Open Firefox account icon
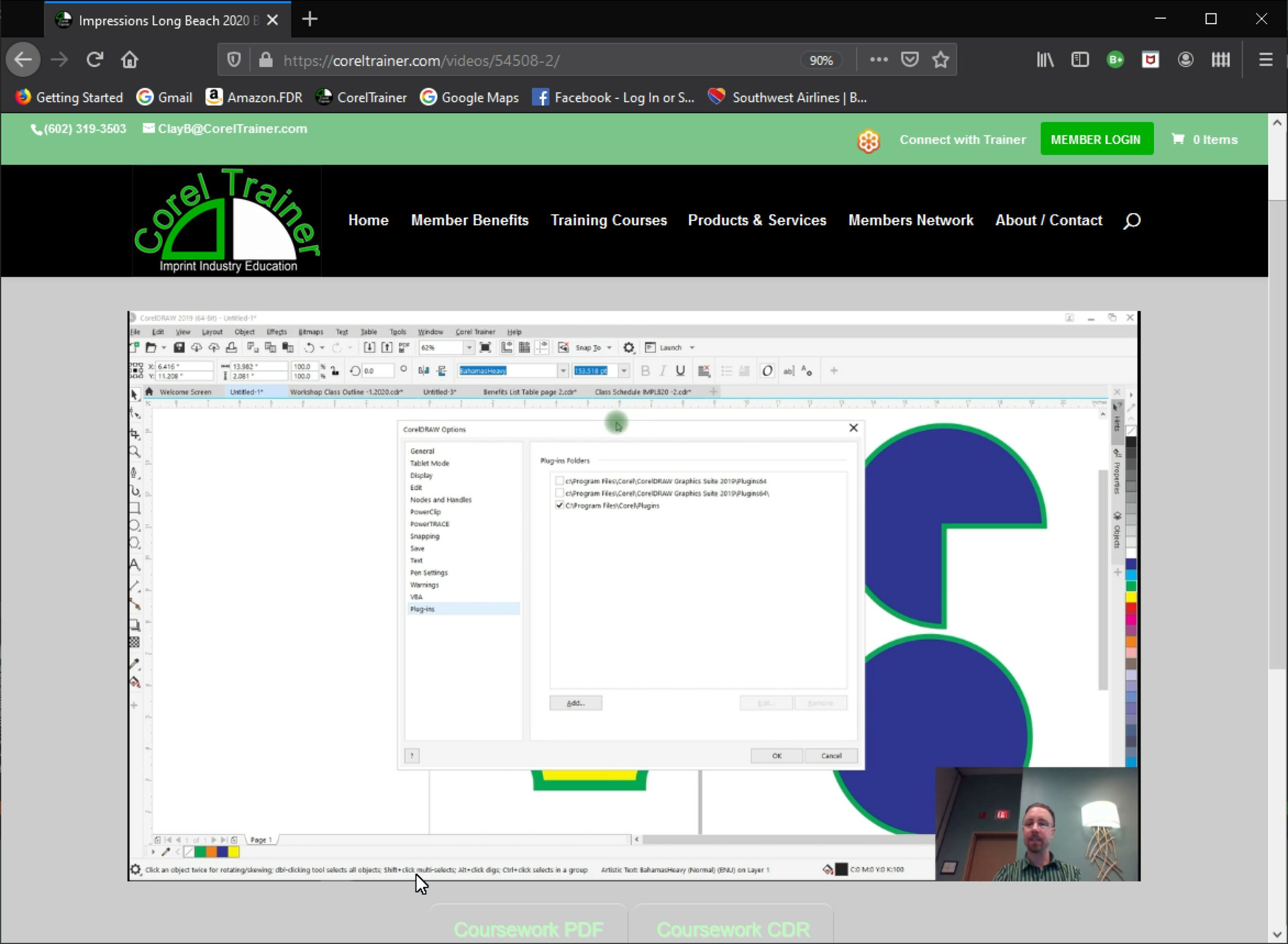The height and width of the screenshot is (944, 1288). 1186,59
